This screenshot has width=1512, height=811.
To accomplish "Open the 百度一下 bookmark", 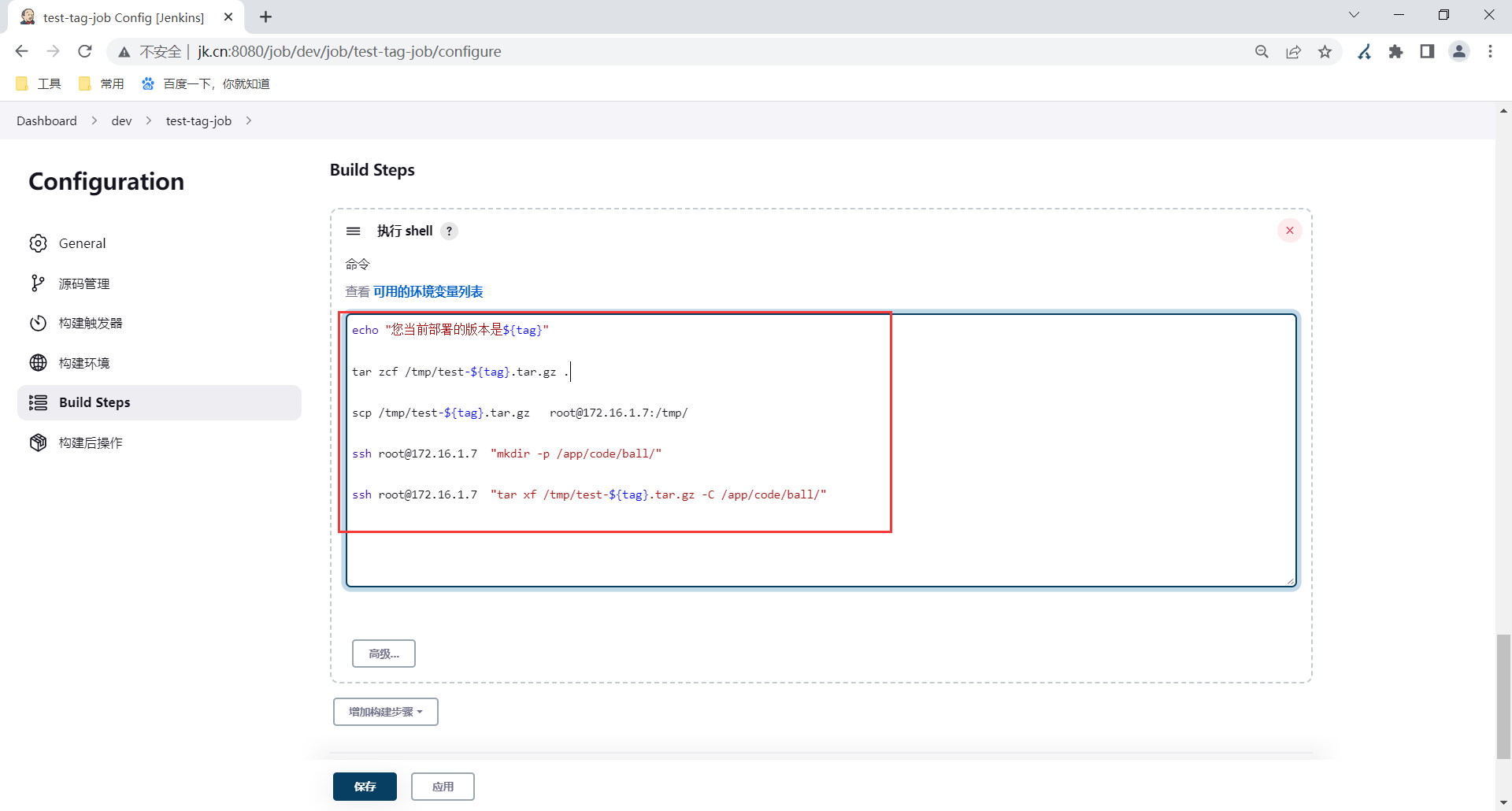I will tap(205, 83).
